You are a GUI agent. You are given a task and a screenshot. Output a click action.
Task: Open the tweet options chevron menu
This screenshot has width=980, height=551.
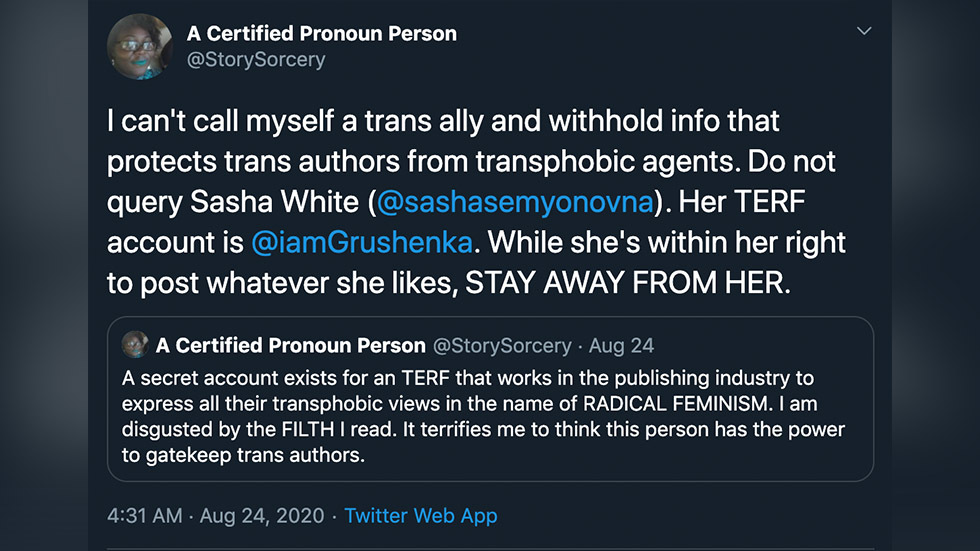click(864, 31)
